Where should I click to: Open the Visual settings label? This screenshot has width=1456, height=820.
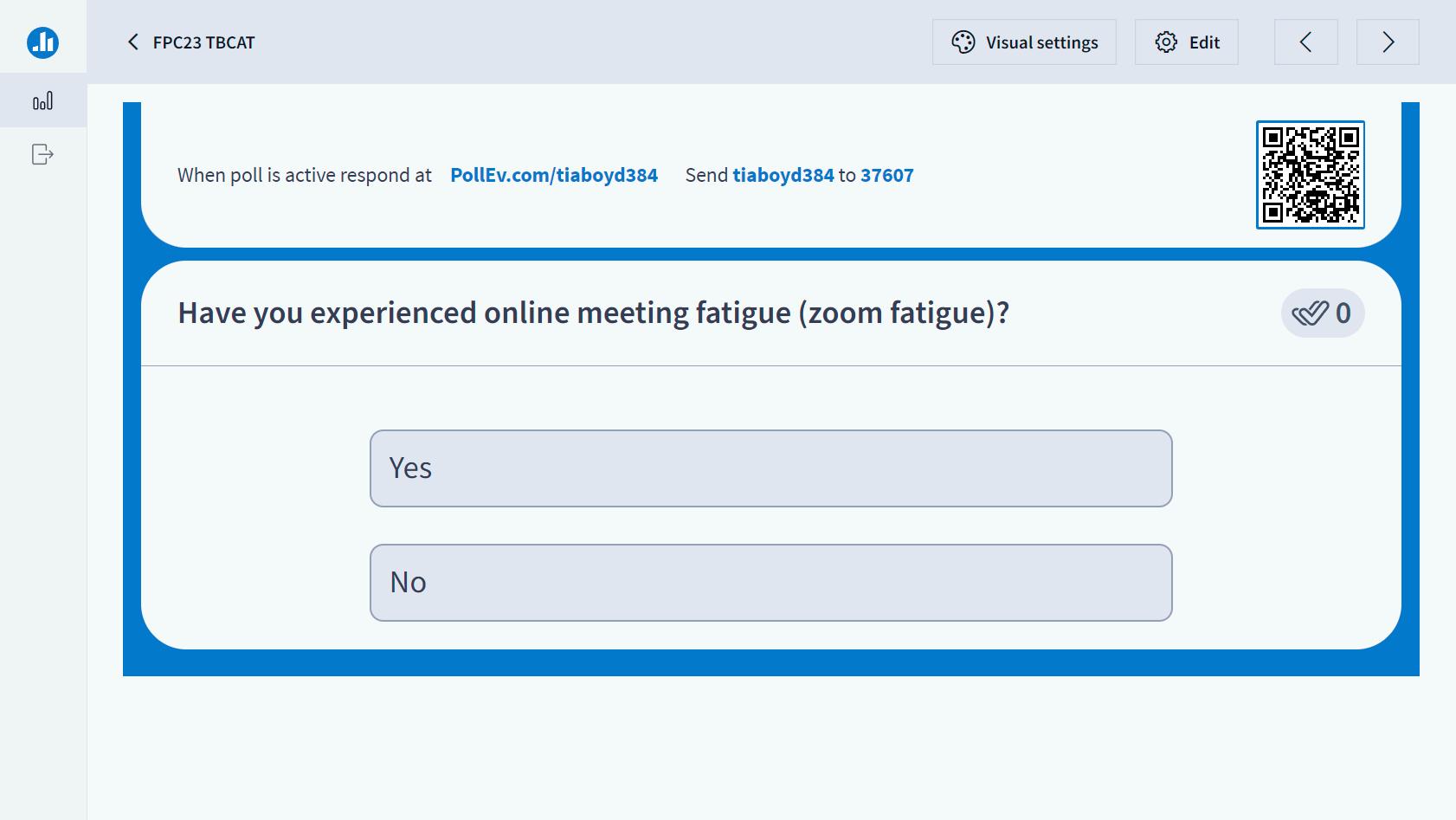click(x=1041, y=42)
